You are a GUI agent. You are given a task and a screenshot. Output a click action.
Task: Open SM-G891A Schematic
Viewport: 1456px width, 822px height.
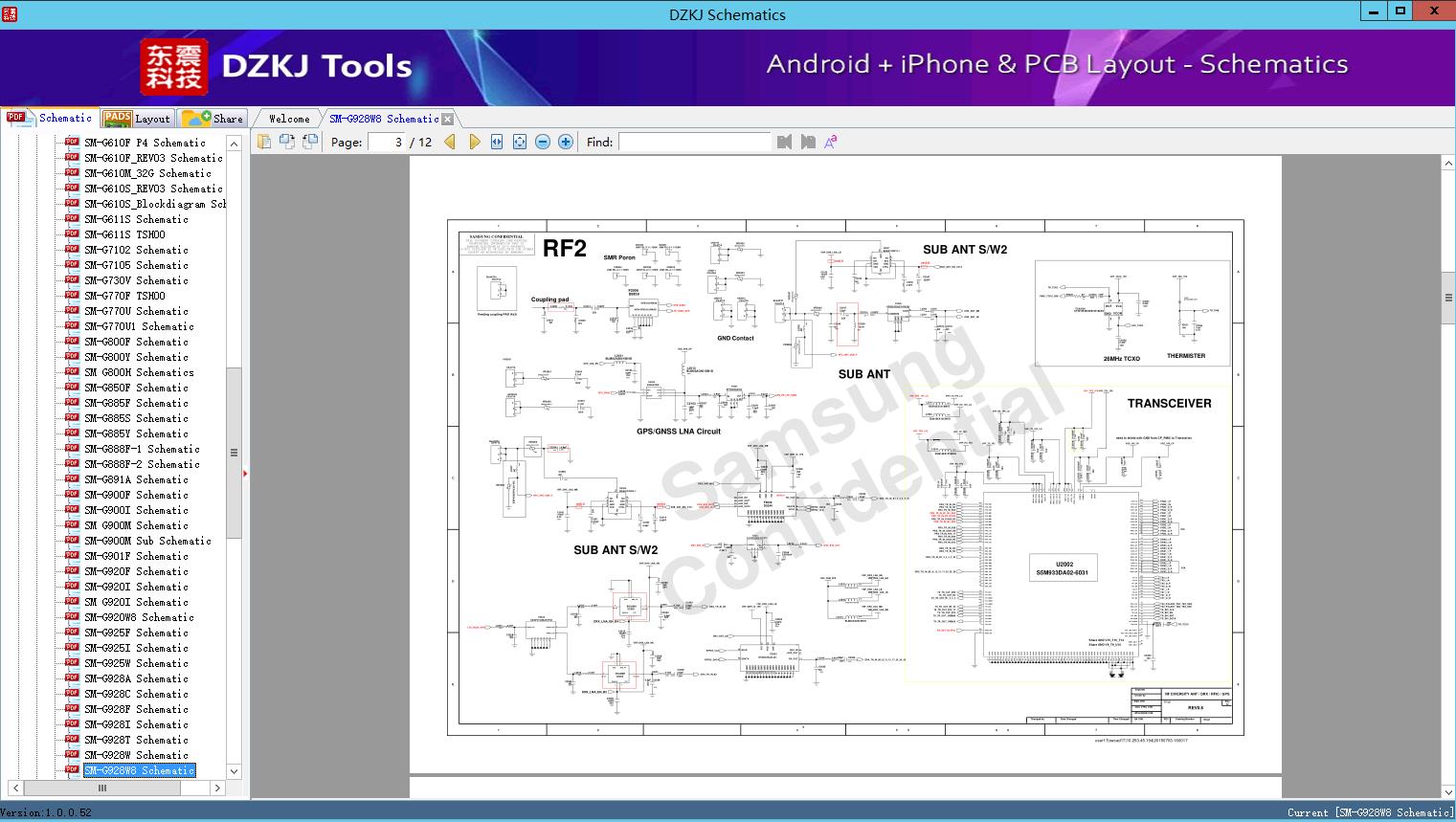[x=136, y=479]
